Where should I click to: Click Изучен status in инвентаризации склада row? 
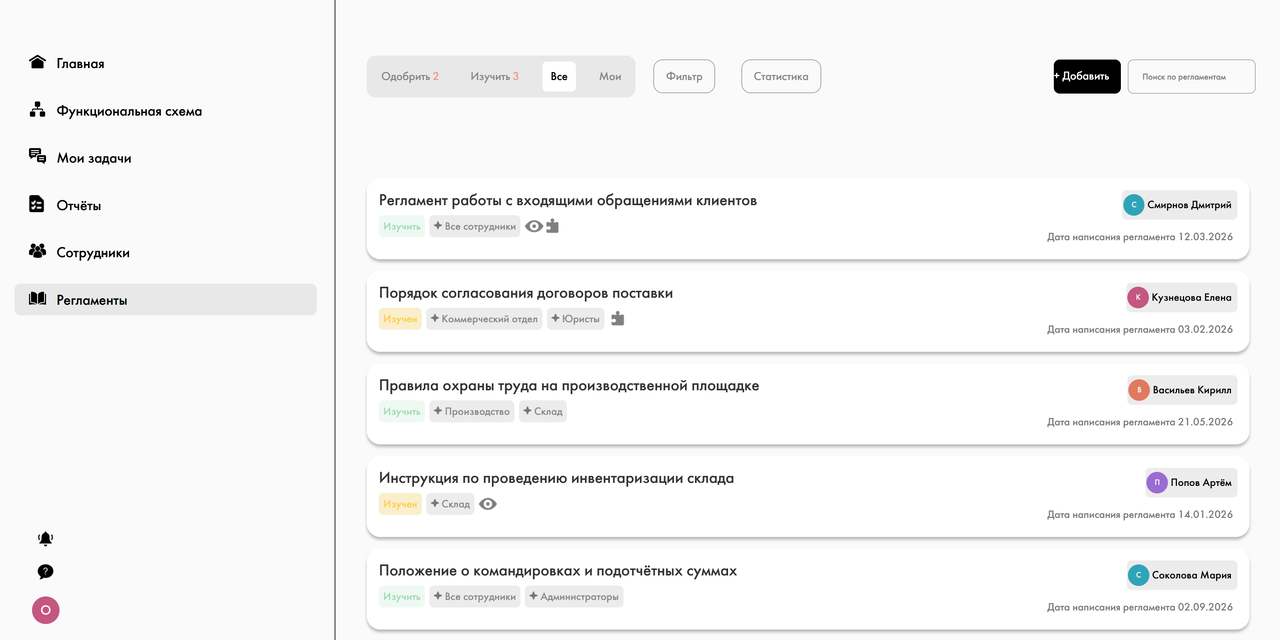coord(400,504)
